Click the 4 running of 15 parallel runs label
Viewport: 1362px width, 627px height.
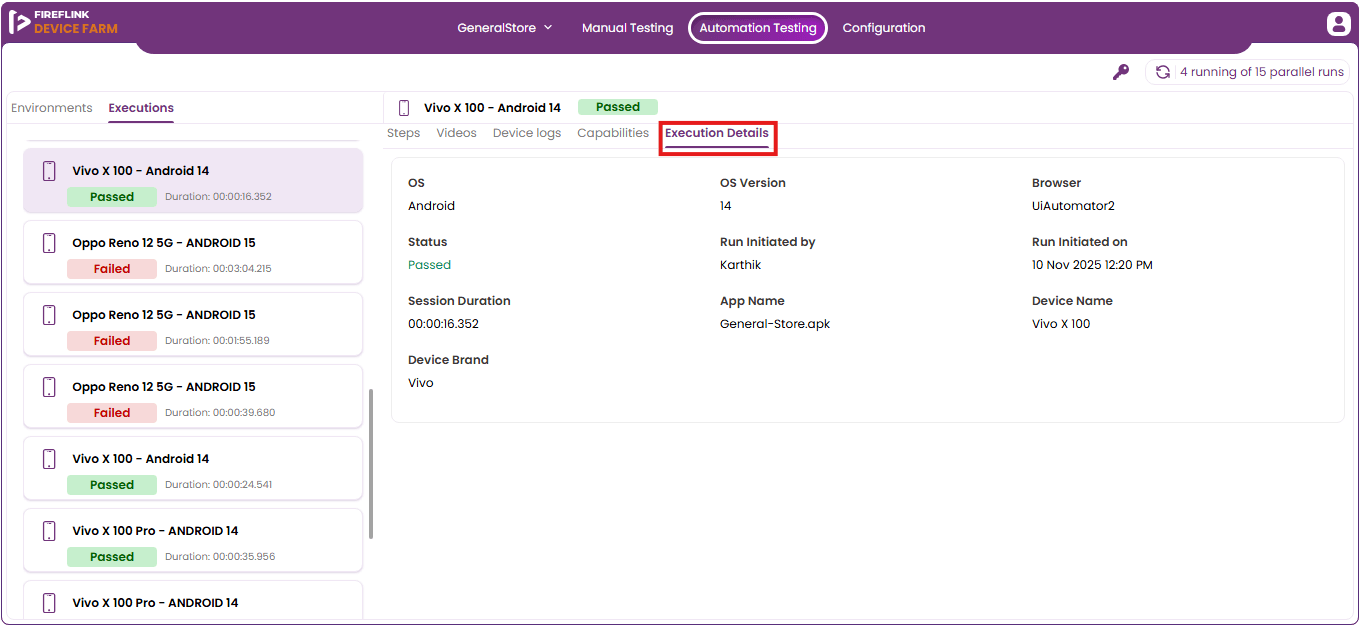1262,72
